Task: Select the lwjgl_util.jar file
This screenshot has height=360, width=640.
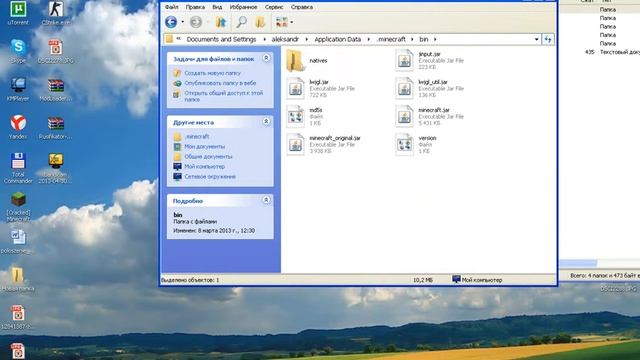Action: click(x=429, y=88)
